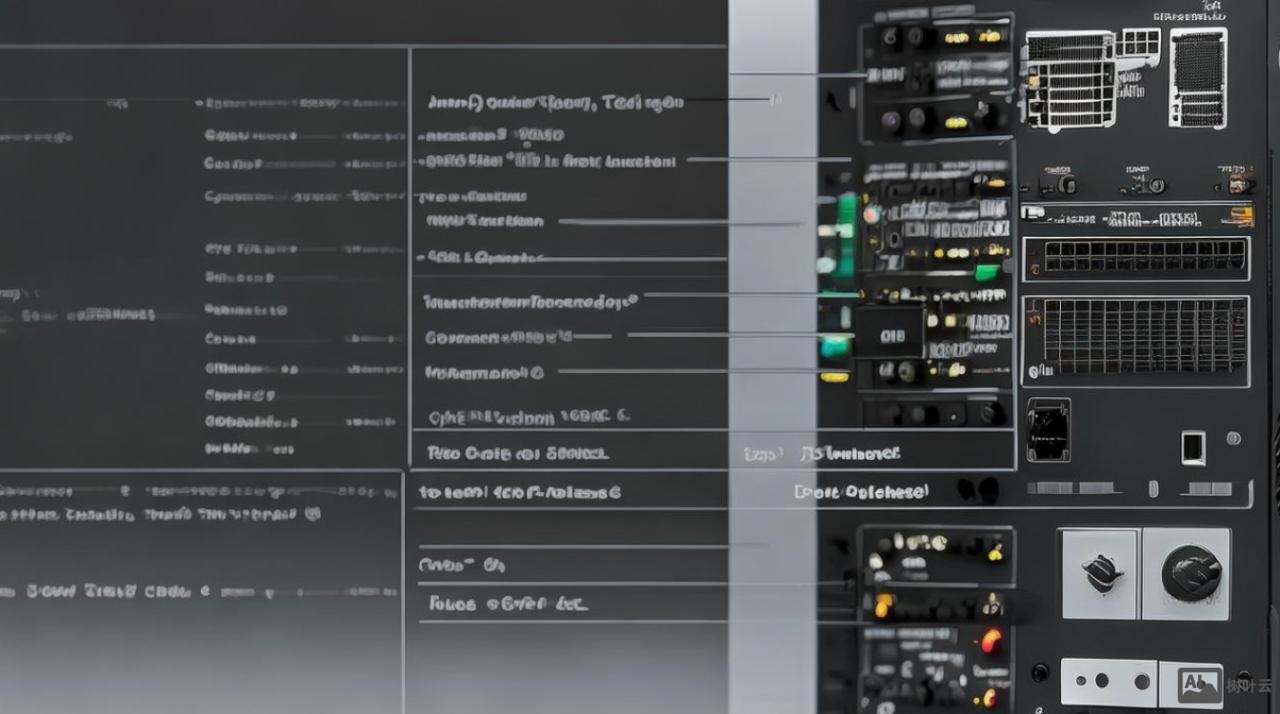Click the orange tag on the label strip
The width and height of the screenshot is (1280, 714).
tap(1242, 215)
